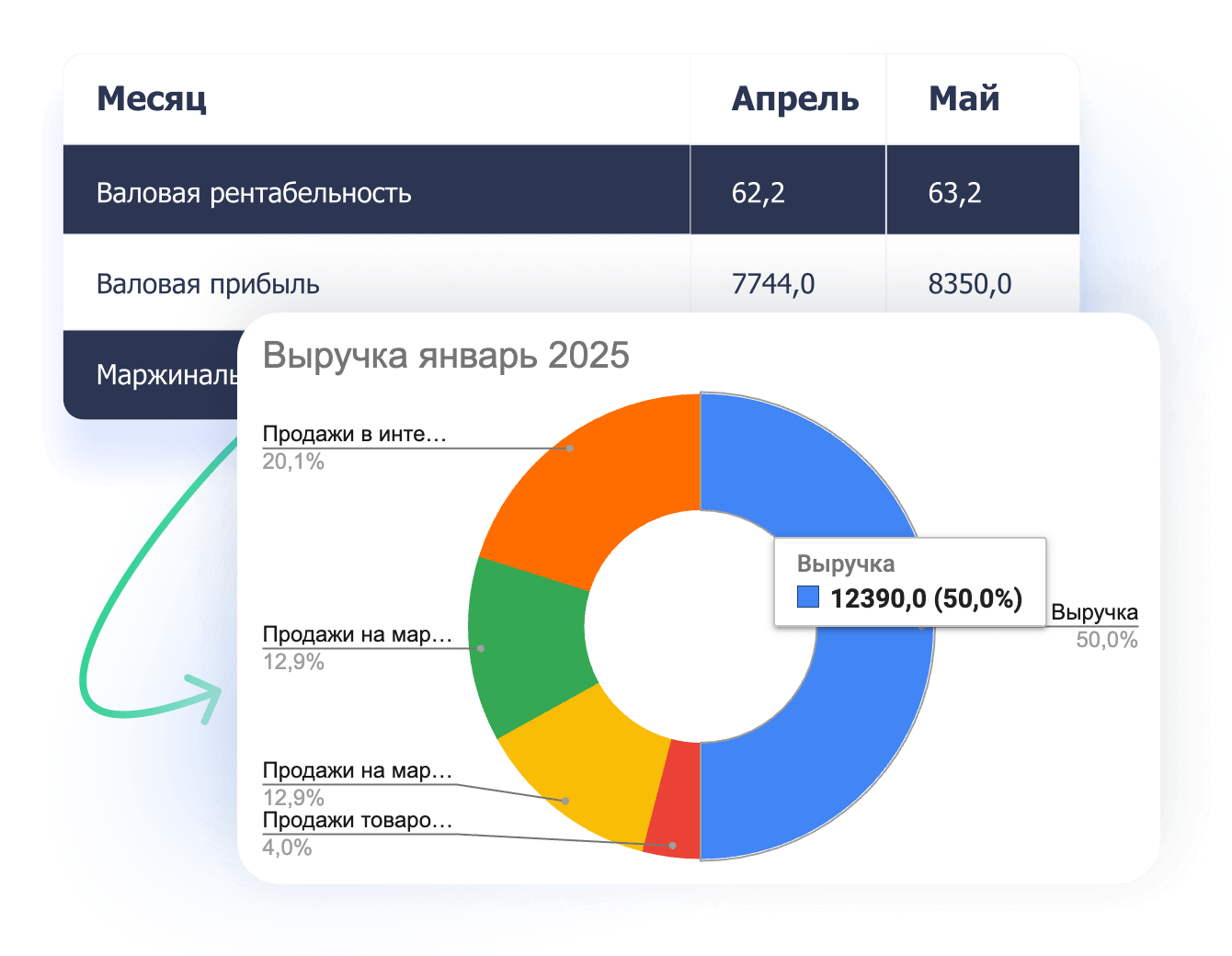Screen dimensions: 1232x956
Task: Click the 12390,0 (50,0%) tooltip value
Action: (926, 598)
